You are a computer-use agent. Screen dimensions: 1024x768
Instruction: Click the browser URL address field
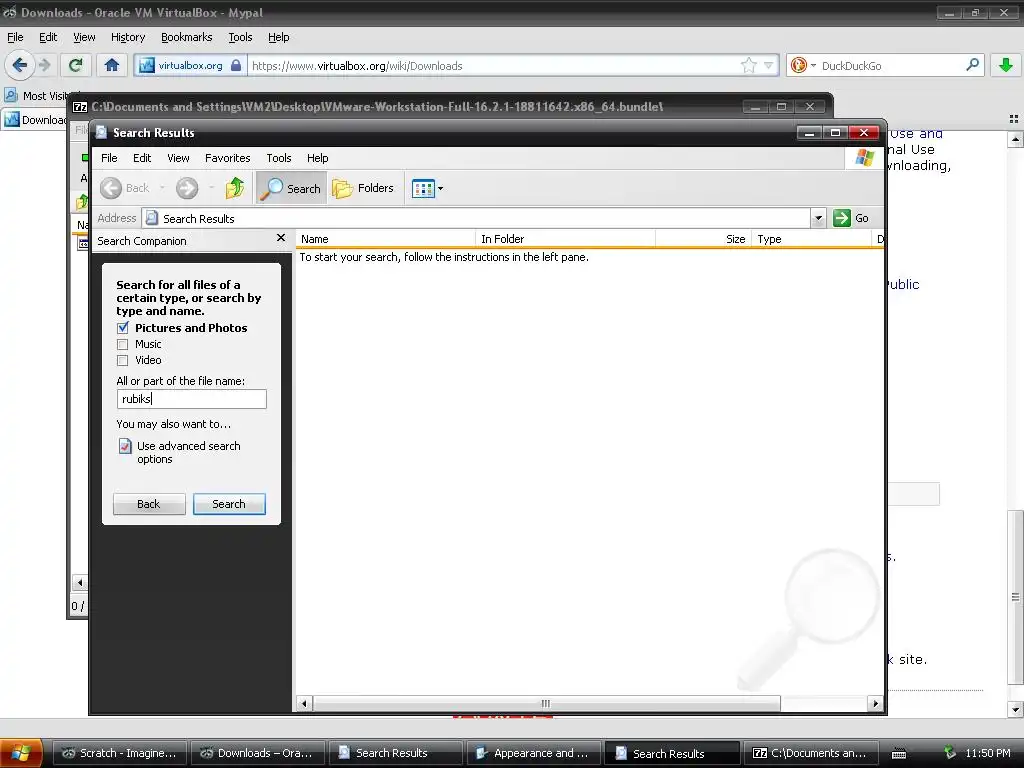point(494,65)
